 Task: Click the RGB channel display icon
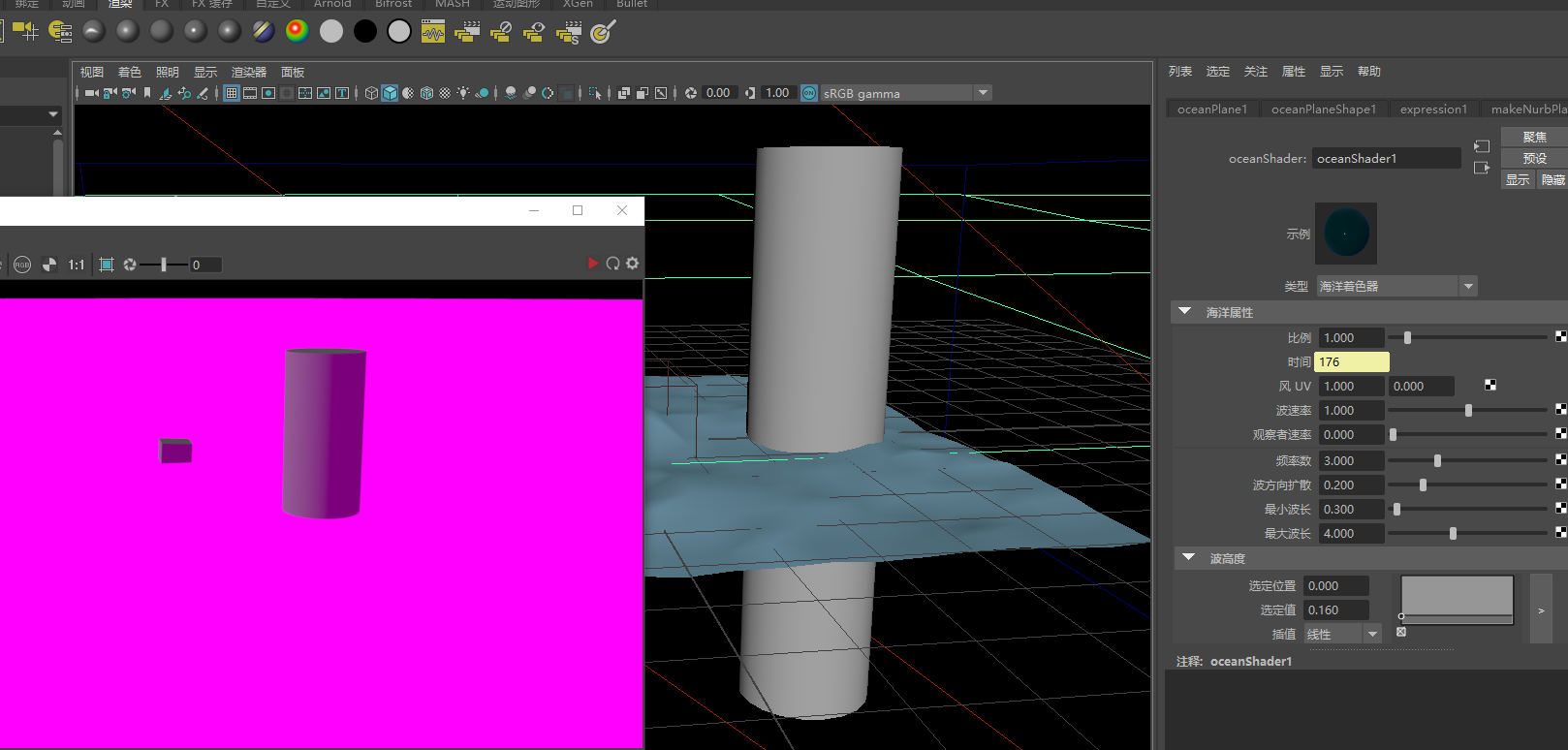[x=22, y=265]
